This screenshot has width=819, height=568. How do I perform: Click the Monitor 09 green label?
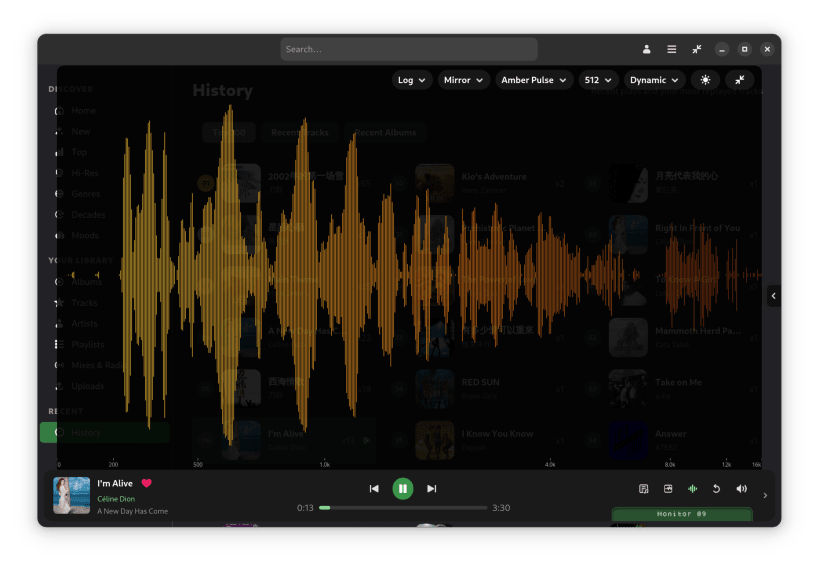click(x=682, y=514)
